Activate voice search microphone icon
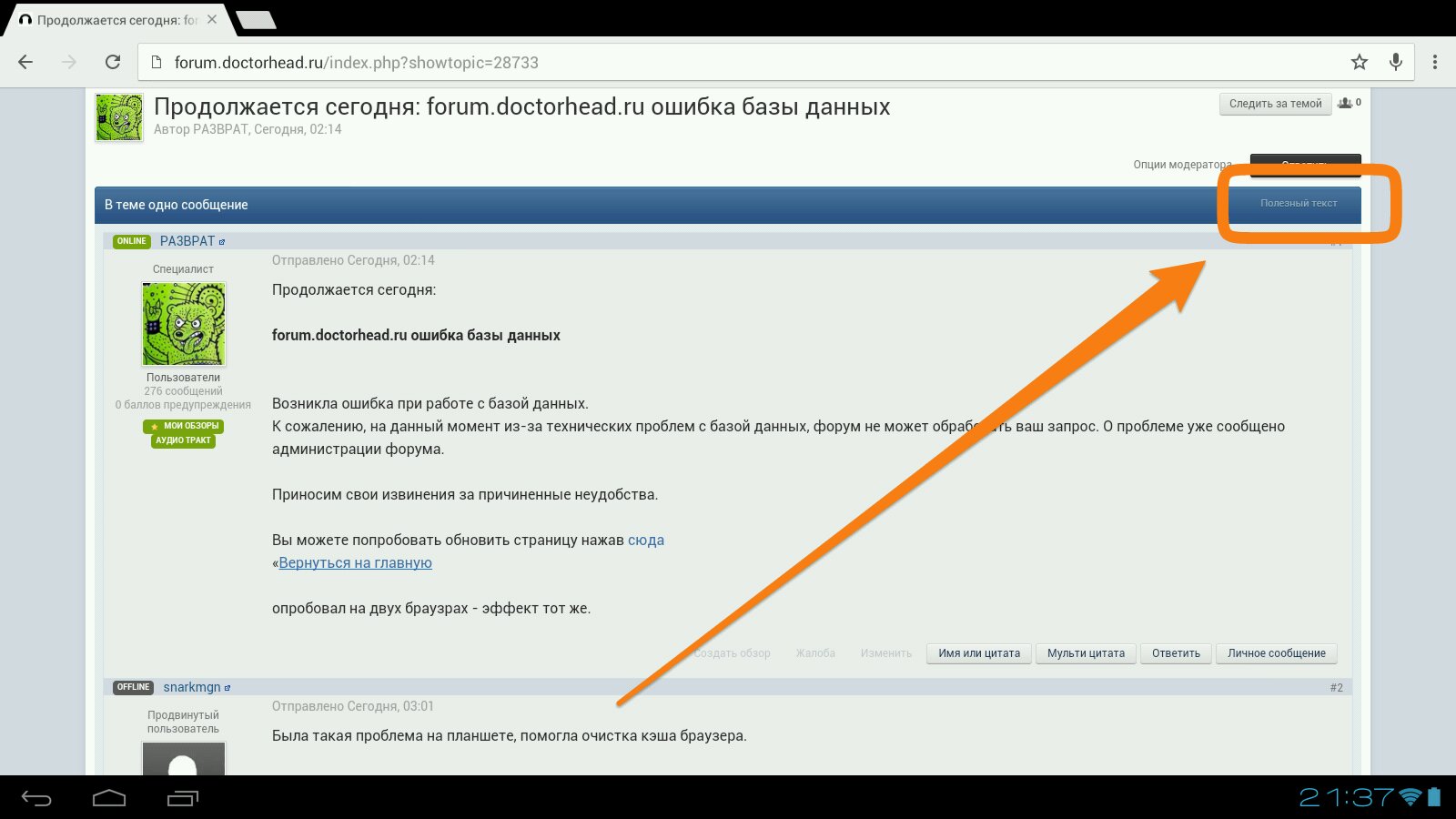1456x819 pixels. coord(1395,62)
